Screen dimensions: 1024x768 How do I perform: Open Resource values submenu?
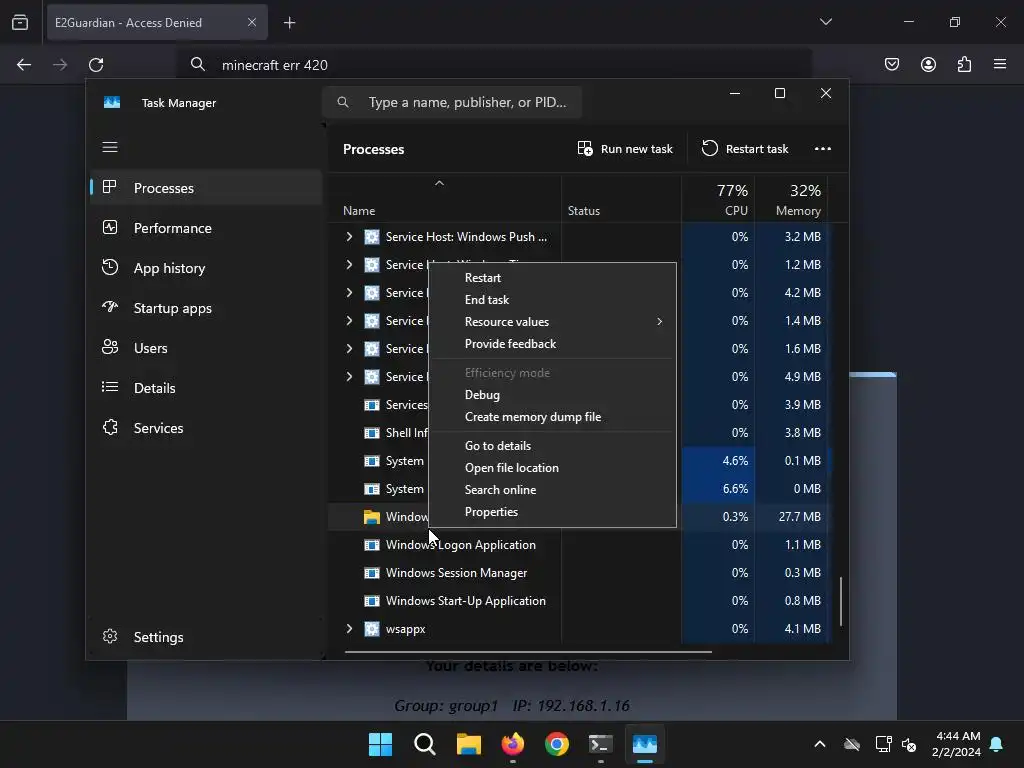pos(552,322)
